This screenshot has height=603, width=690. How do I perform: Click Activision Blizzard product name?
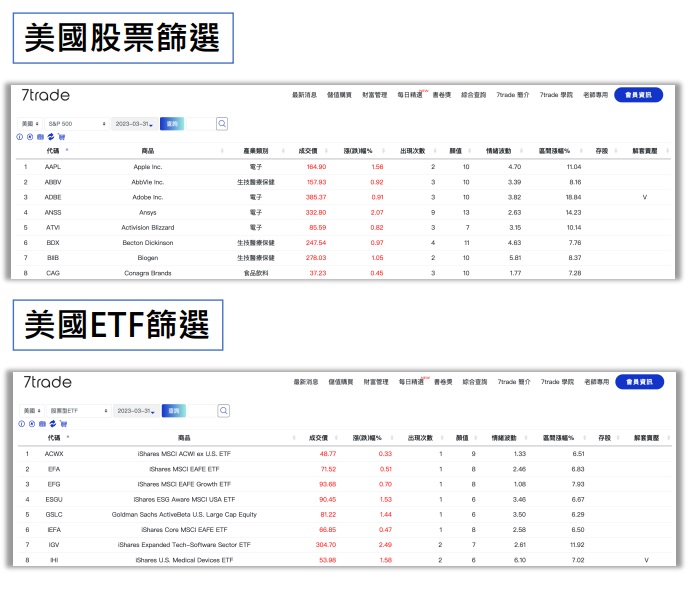point(148,228)
